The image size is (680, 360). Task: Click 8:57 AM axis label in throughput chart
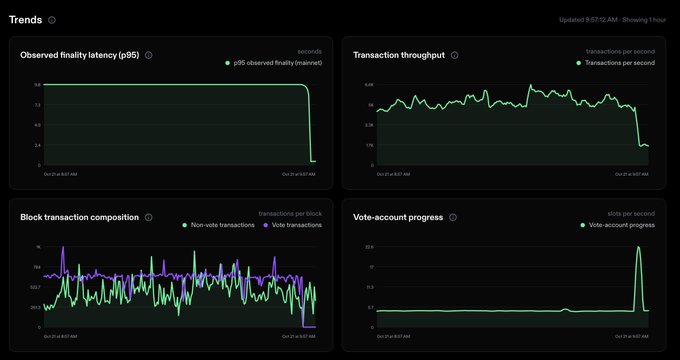coord(393,174)
